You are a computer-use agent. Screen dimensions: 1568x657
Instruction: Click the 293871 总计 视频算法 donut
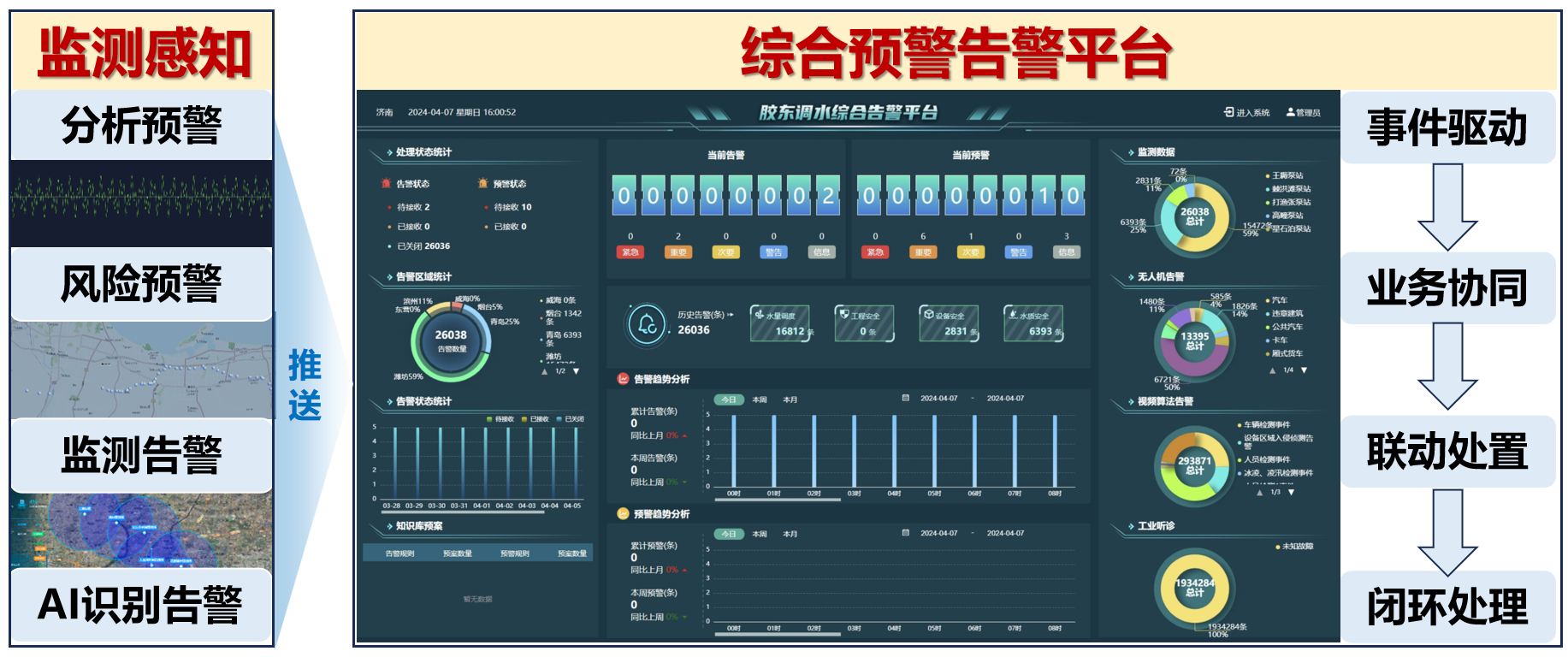tap(1194, 465)
